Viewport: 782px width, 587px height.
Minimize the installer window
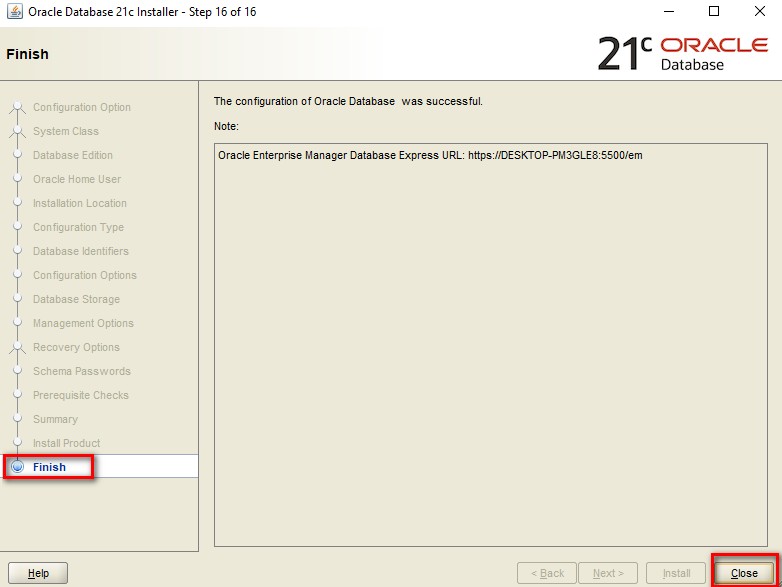coord(669,11)
